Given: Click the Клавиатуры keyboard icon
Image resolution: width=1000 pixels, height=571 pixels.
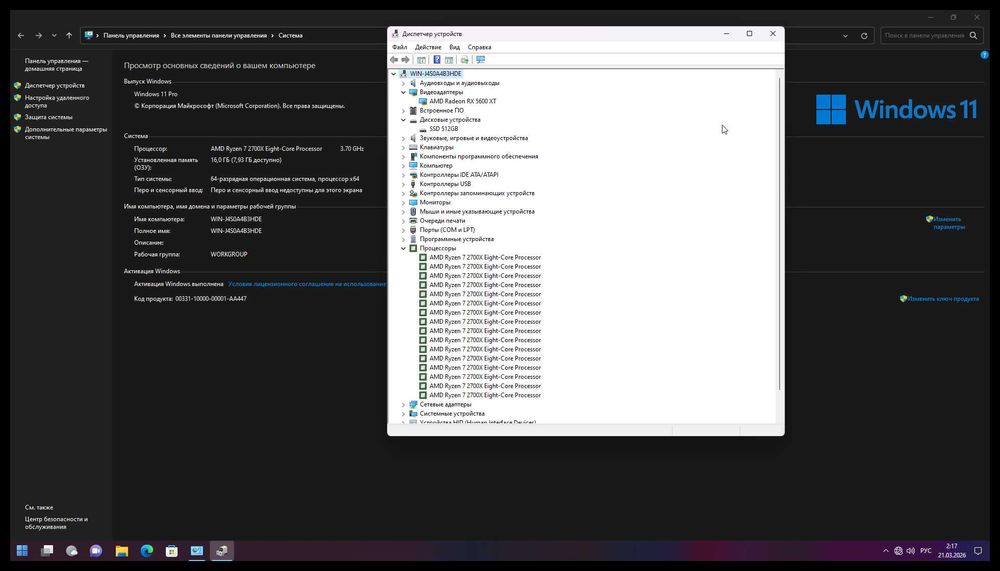Looking at the screenshot, I should (x=413, y=147).
